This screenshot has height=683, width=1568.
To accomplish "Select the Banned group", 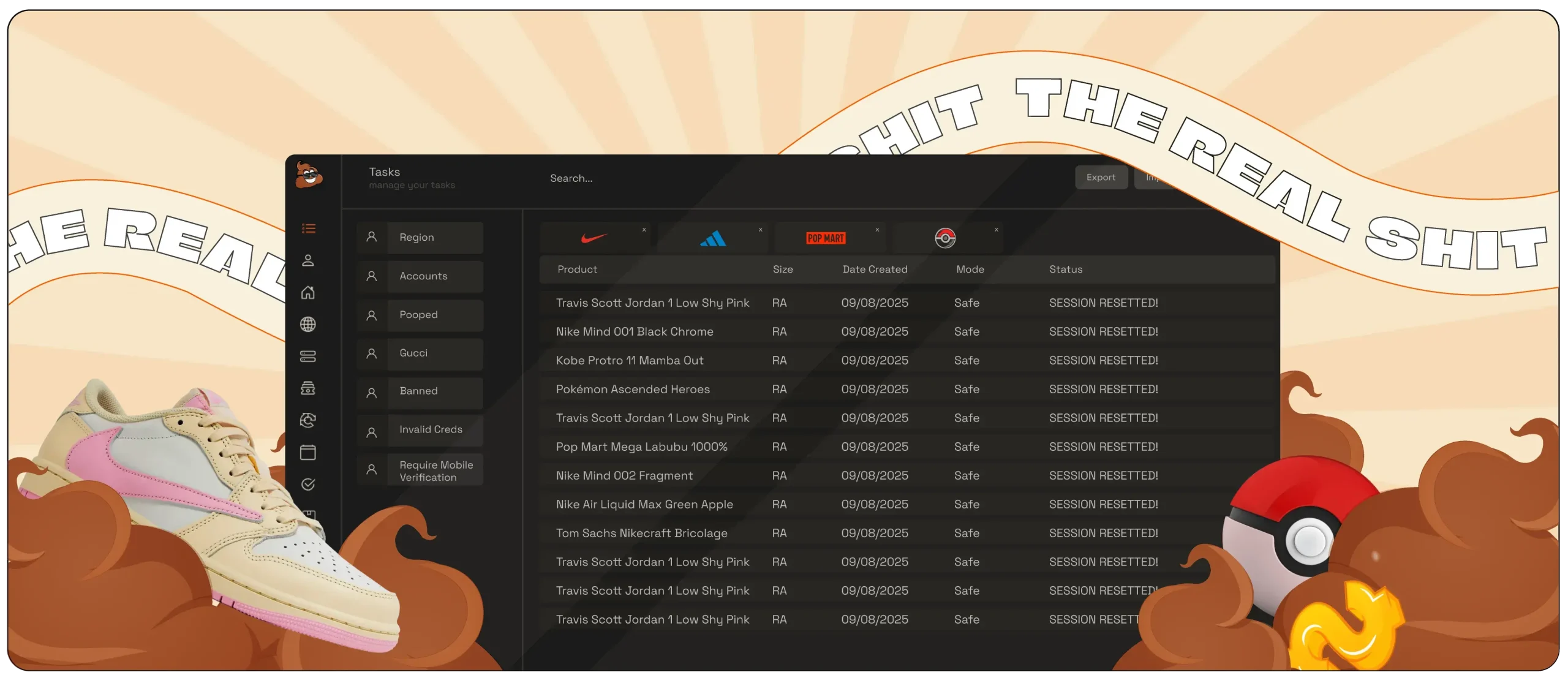I will pos(420,393).
